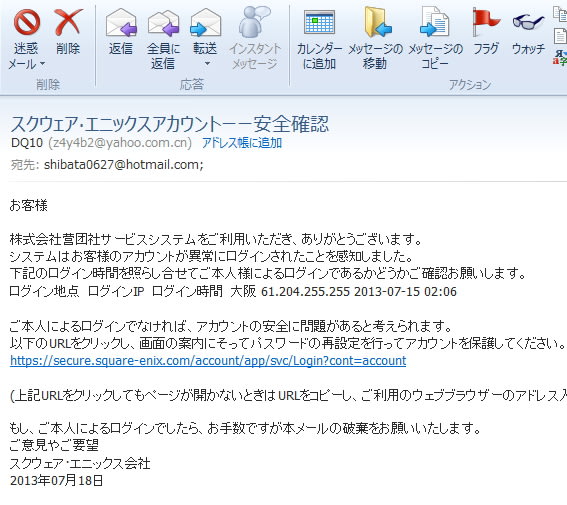Screen dimensions: 567x505
Task: Click the 迷惑メール junk mail icon
Action: [x=27, y=22]
